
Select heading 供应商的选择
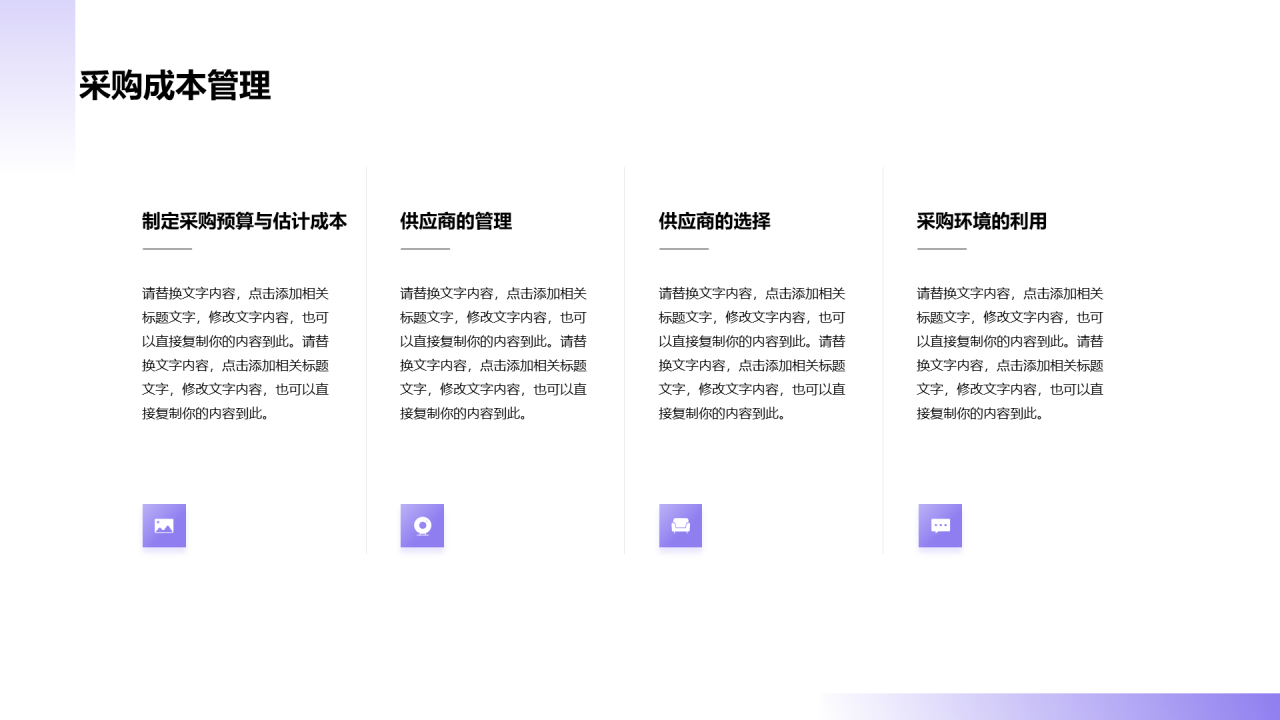(715, 222)
